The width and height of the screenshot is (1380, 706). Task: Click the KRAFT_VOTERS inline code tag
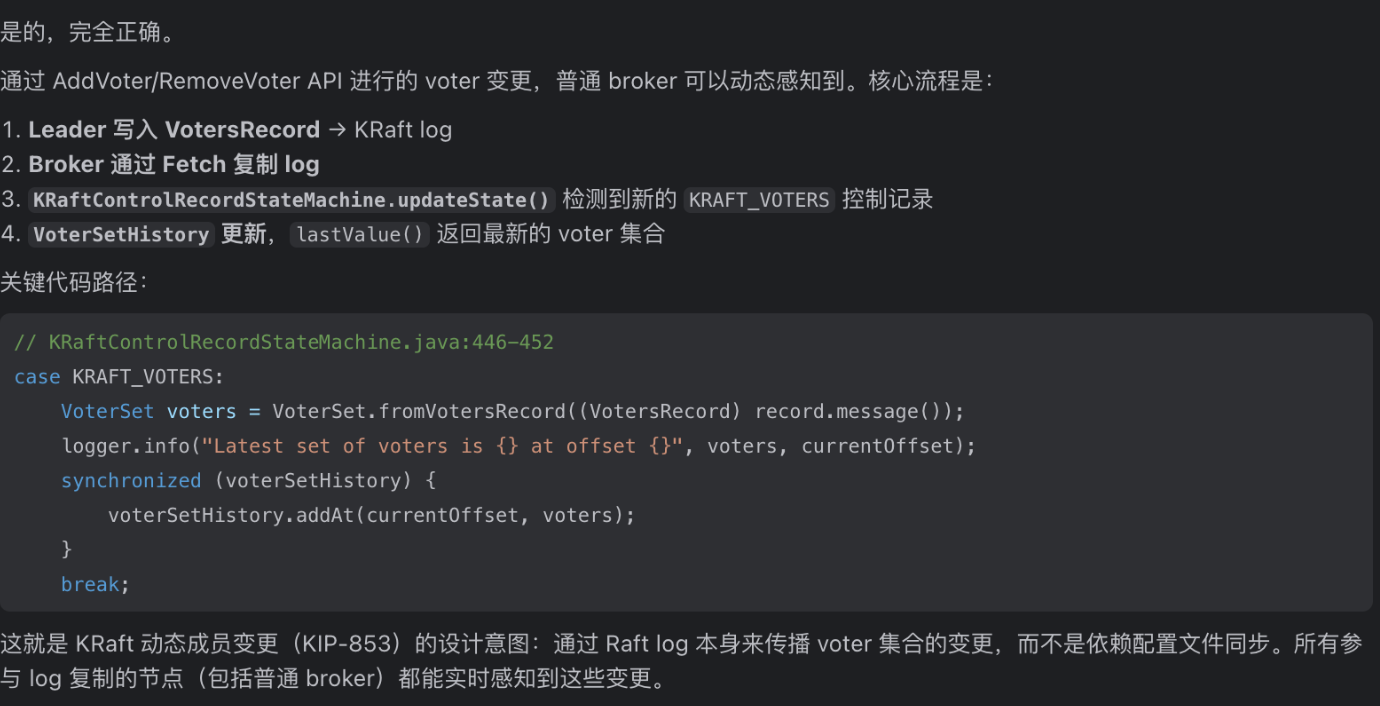tap(759, 200)
